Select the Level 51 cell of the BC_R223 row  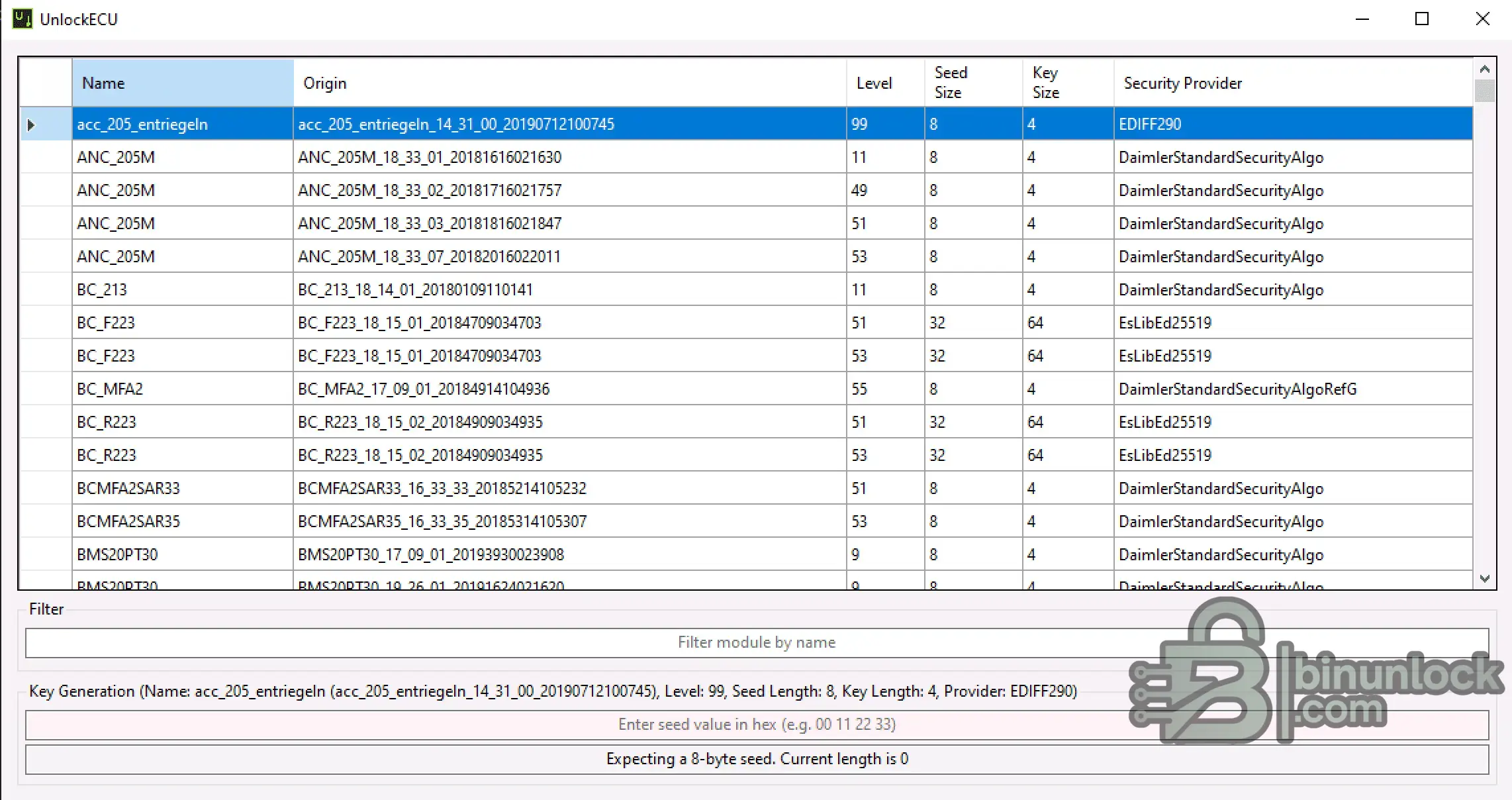coord(886,422)
